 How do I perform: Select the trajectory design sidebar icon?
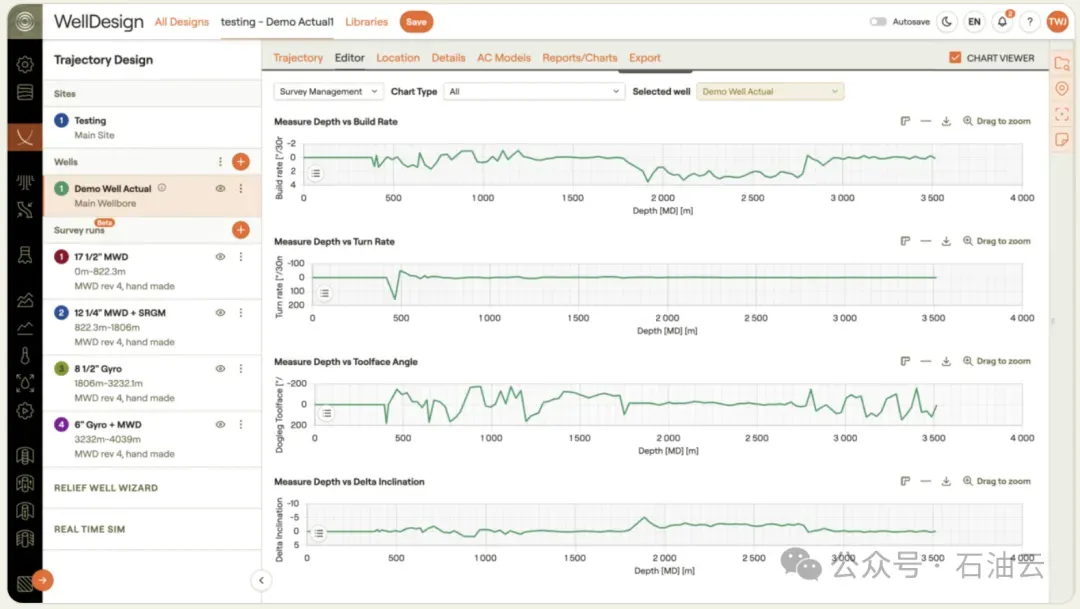point(25,137)
